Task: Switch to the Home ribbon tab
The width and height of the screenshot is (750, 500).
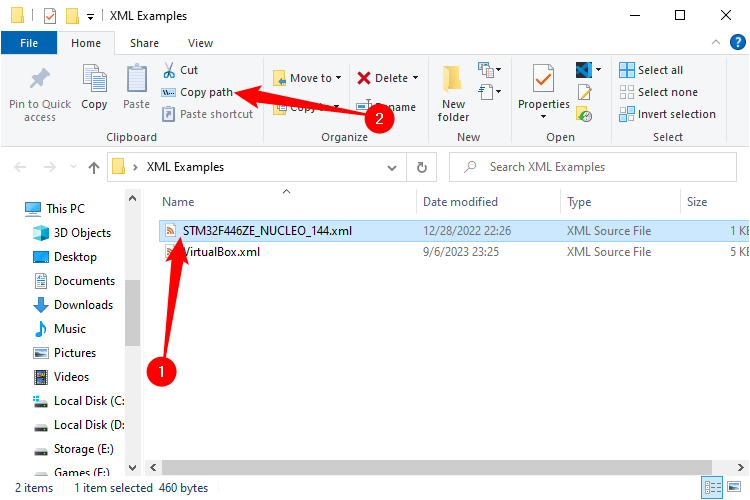Action: pos(86,43)
